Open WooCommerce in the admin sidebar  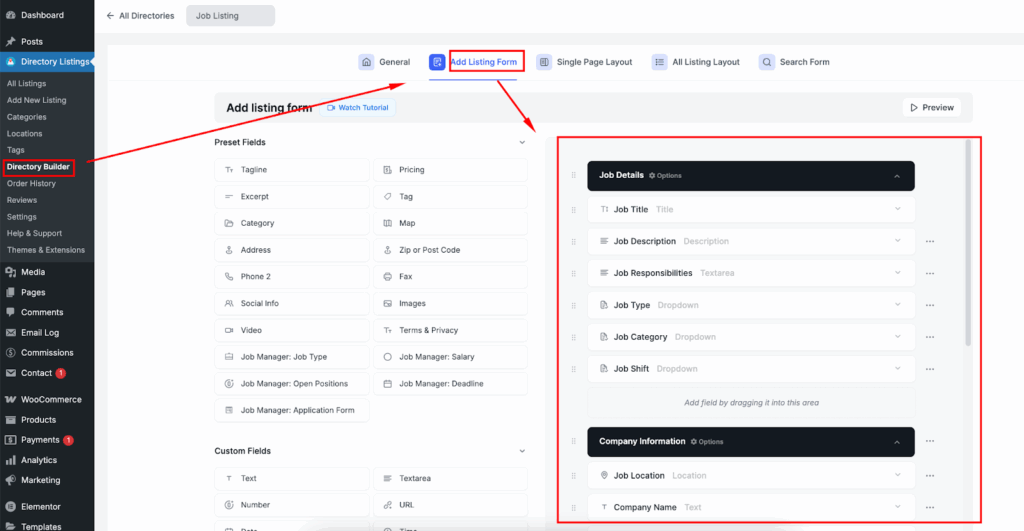pyautogui.click(x=50, y=399)
